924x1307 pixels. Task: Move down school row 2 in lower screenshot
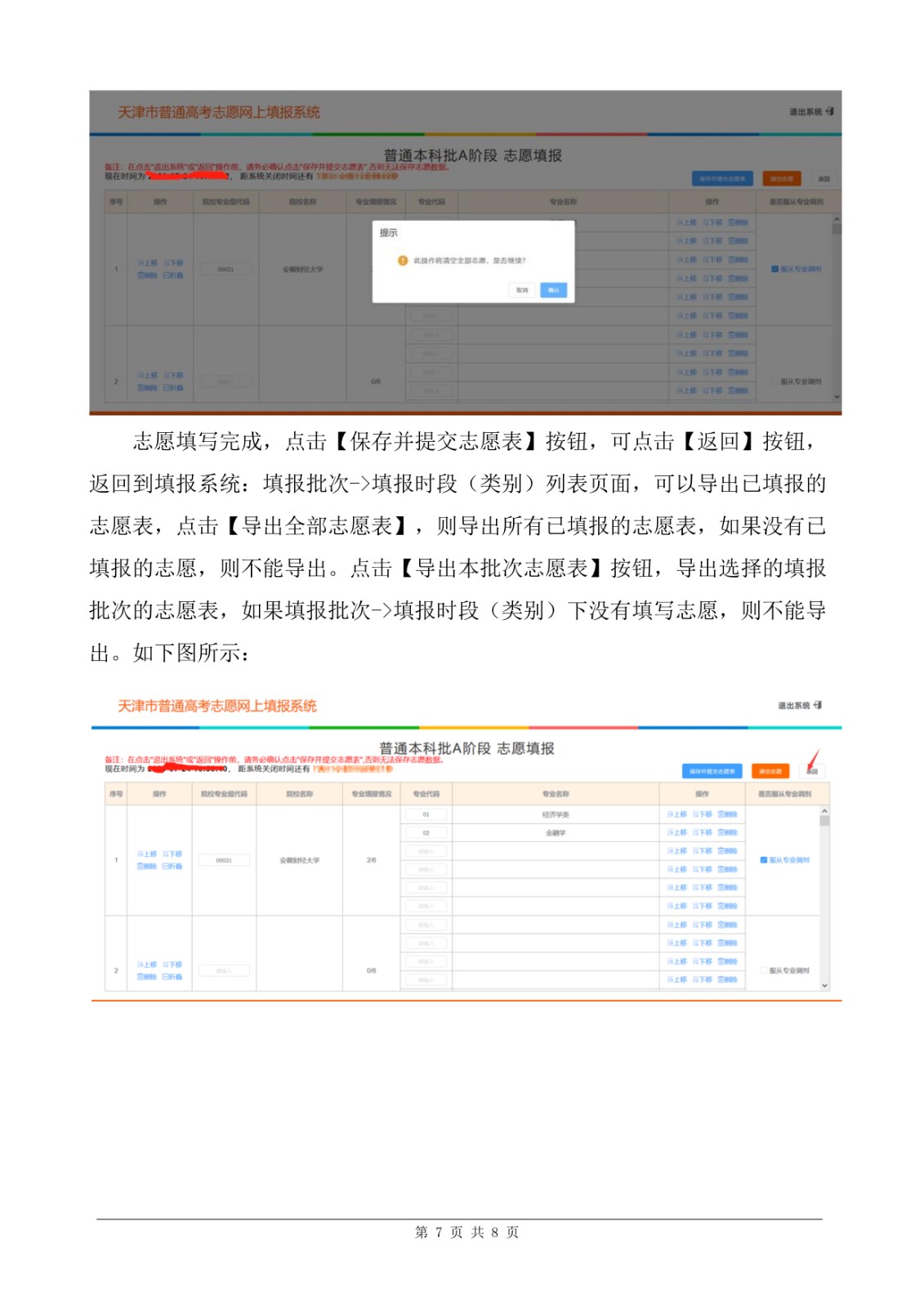coord(172,965)
